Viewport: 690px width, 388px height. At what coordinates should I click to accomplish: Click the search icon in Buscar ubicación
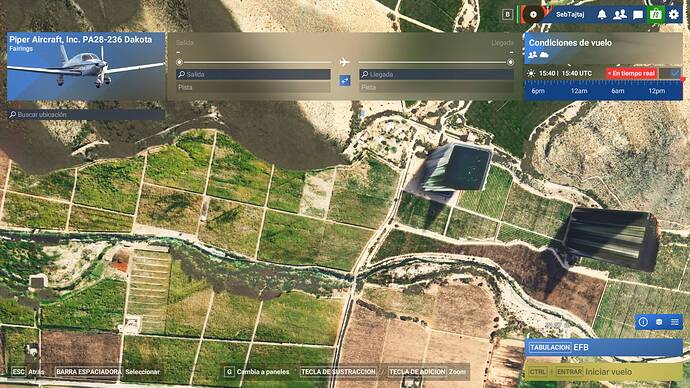point(13,114)
